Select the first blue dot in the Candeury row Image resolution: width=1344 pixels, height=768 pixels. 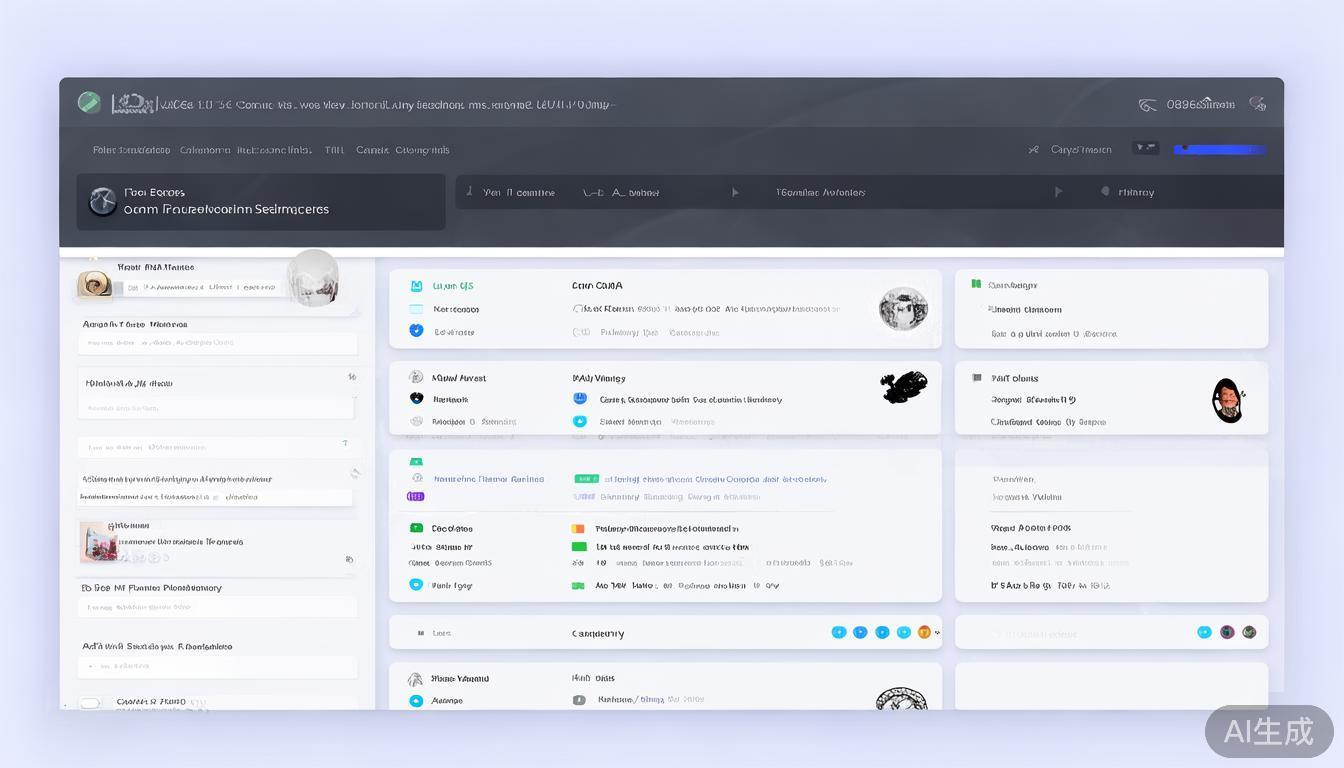pyautogui.click(x=838, y=632)
